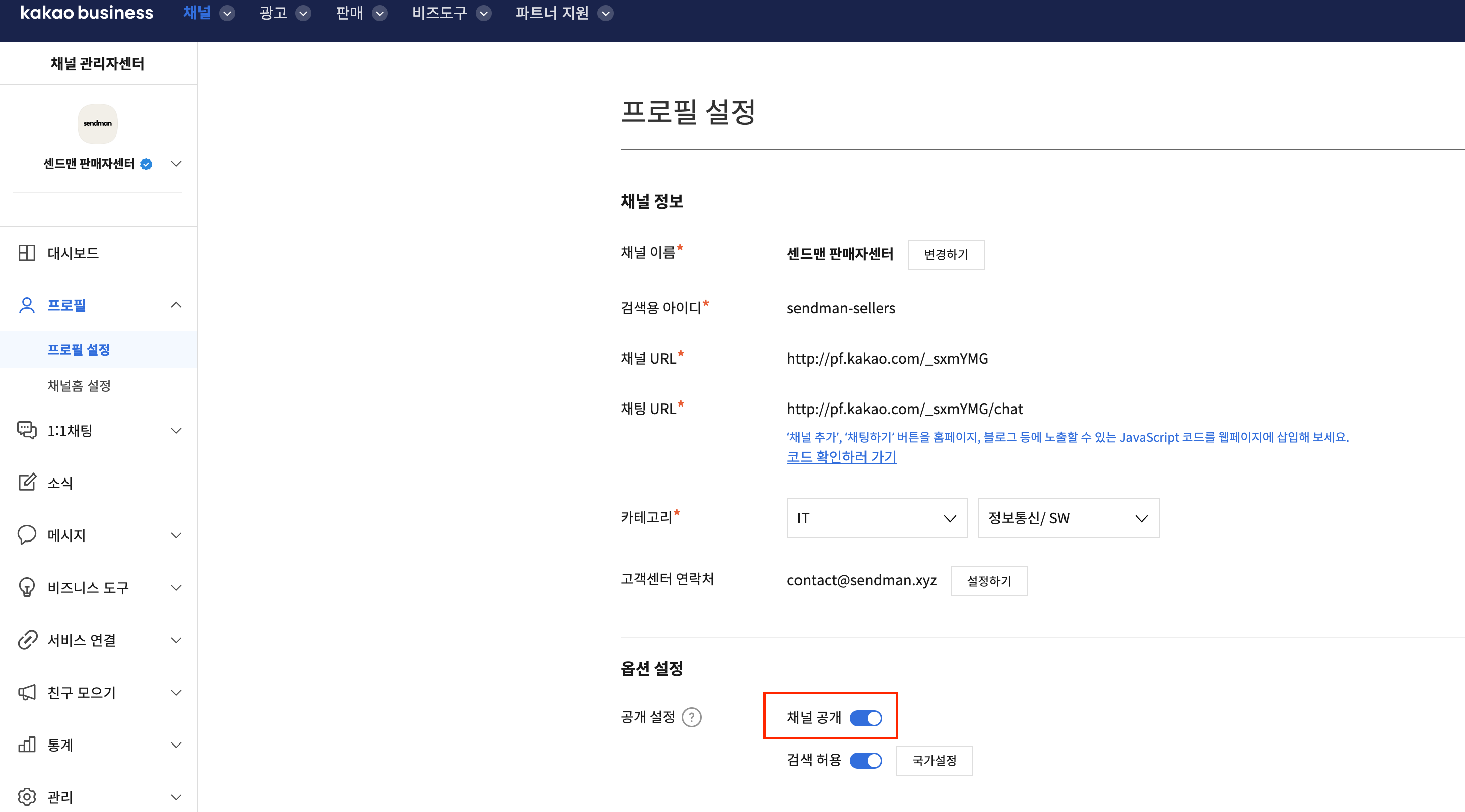Open the 정보통신/ SW subcategory dropdown

click(x=1068, y=518)
